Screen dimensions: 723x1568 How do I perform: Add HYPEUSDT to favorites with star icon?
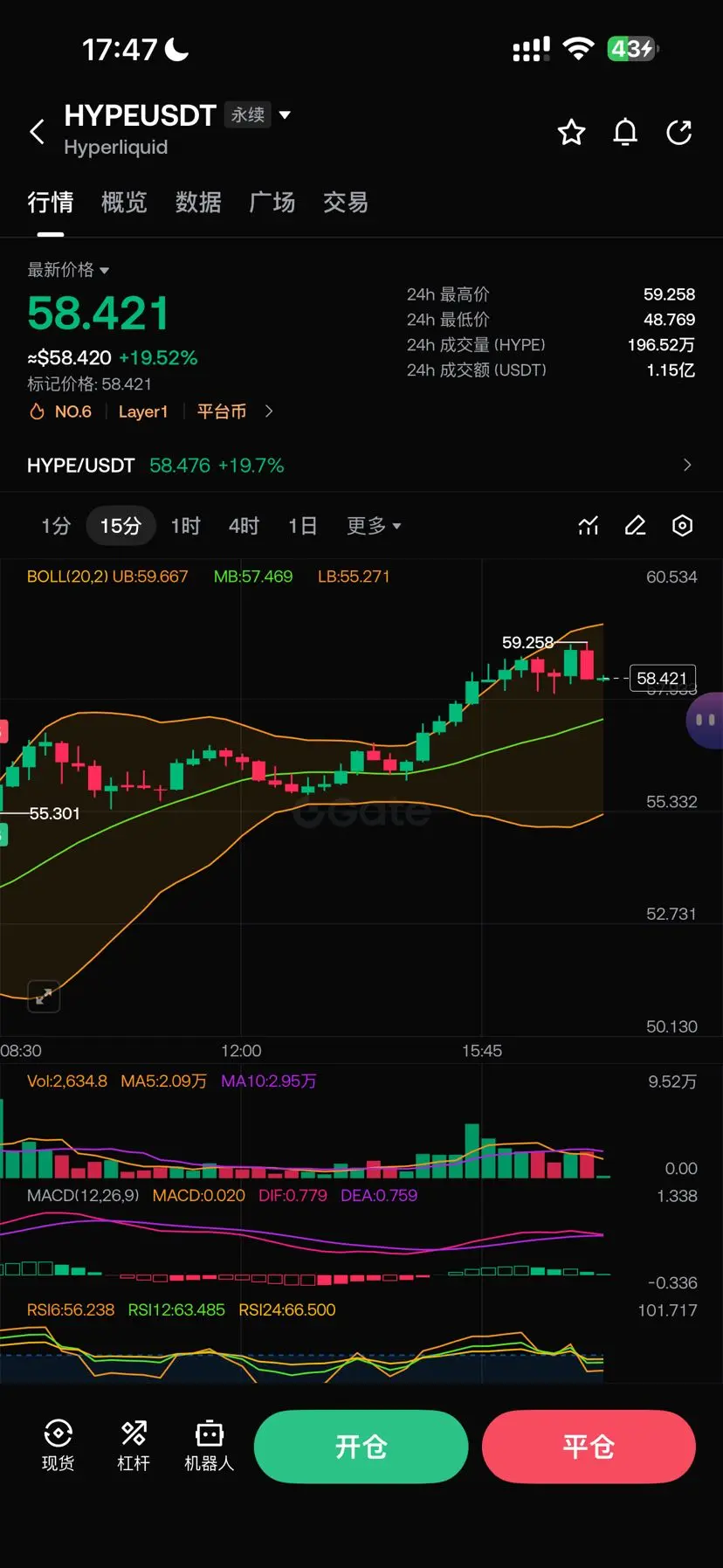coord(571,133)
